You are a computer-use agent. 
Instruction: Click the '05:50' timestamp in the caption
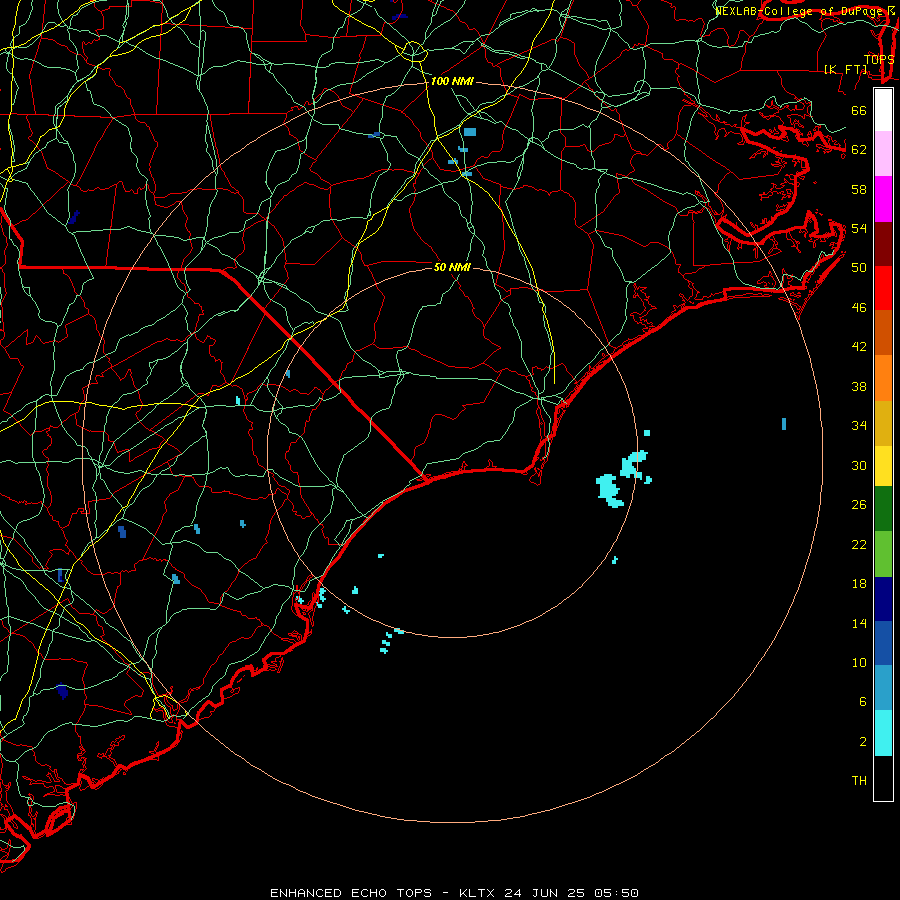tap(616, 893)
